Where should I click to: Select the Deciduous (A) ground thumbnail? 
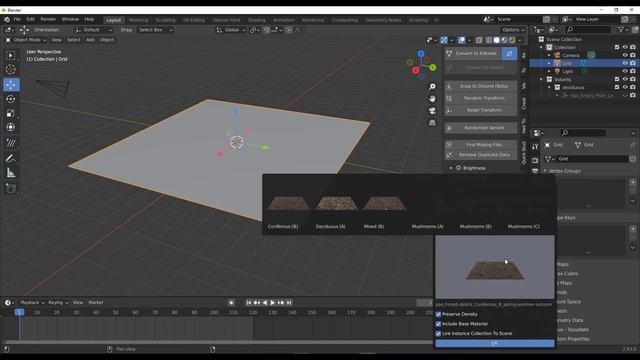click(x=336, y=203)
